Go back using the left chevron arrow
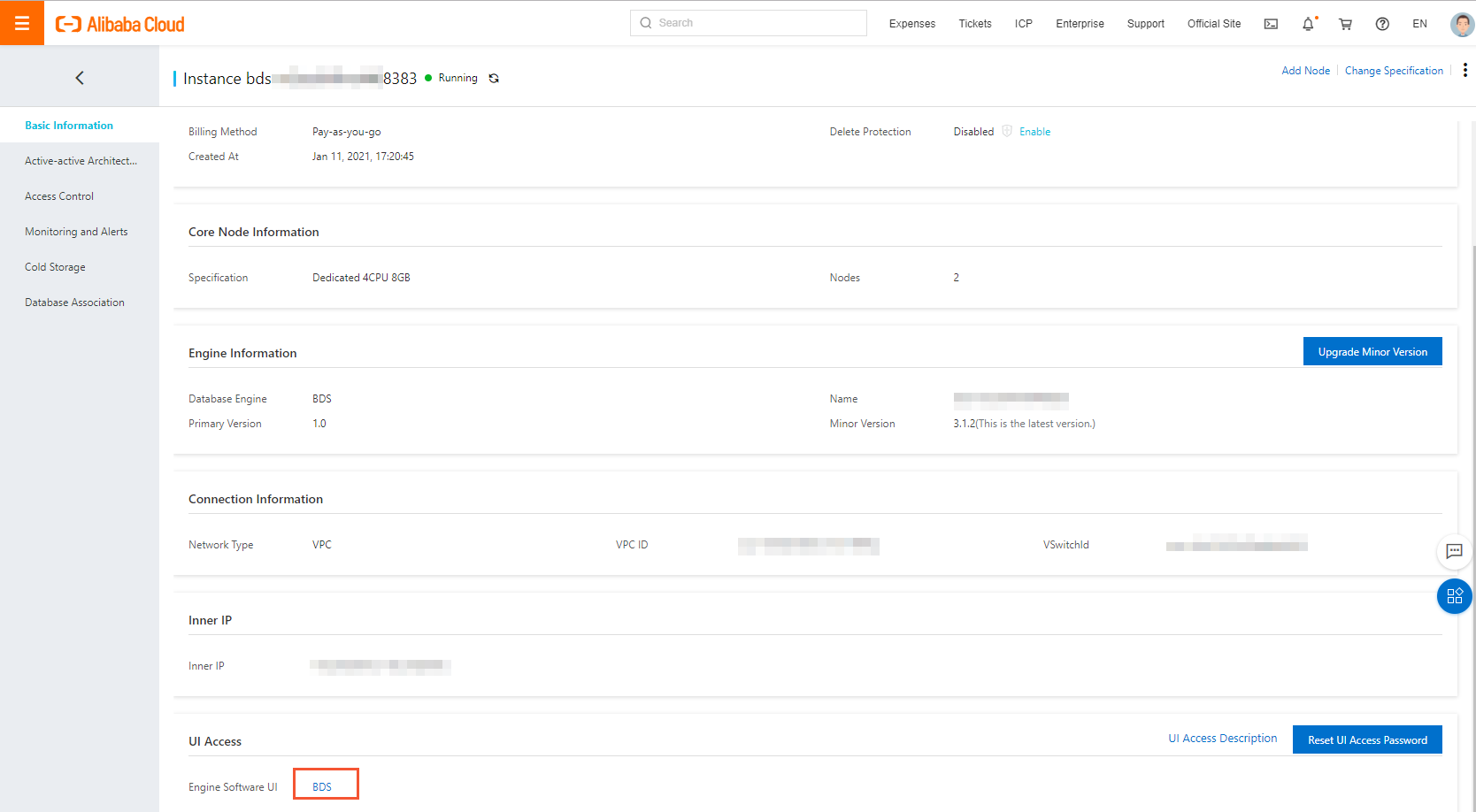Image resolution: width=1476 pixels, height=812 pixels. coord(80,78)
